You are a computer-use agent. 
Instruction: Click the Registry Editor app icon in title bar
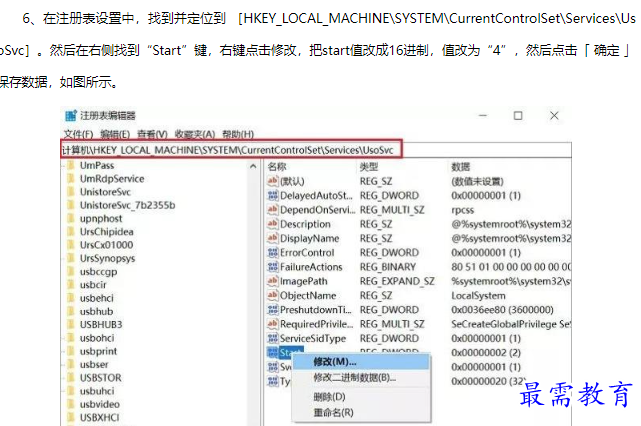71,116
